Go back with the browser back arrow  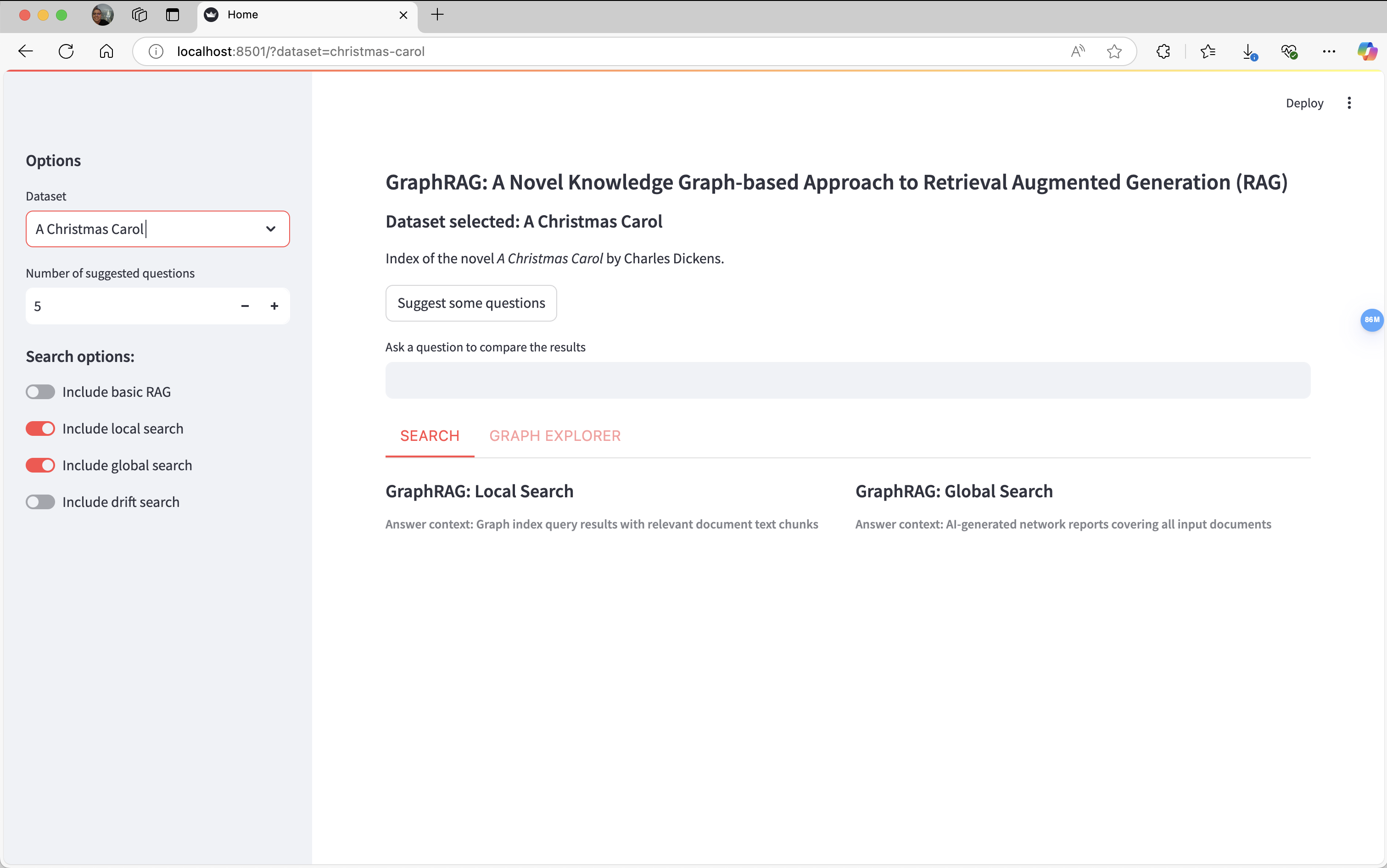coord(25,52)
